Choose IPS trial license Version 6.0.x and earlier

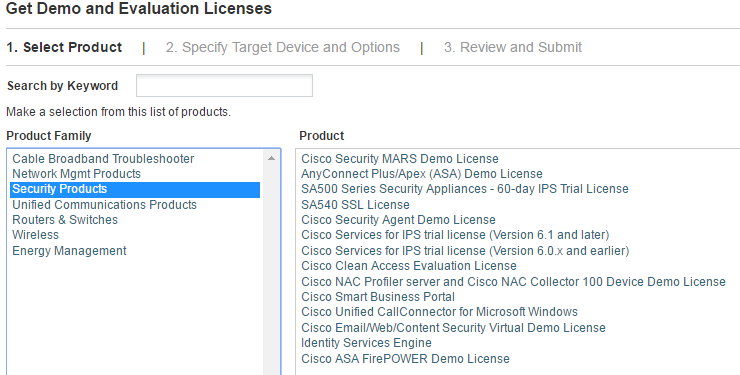point(465,250)
